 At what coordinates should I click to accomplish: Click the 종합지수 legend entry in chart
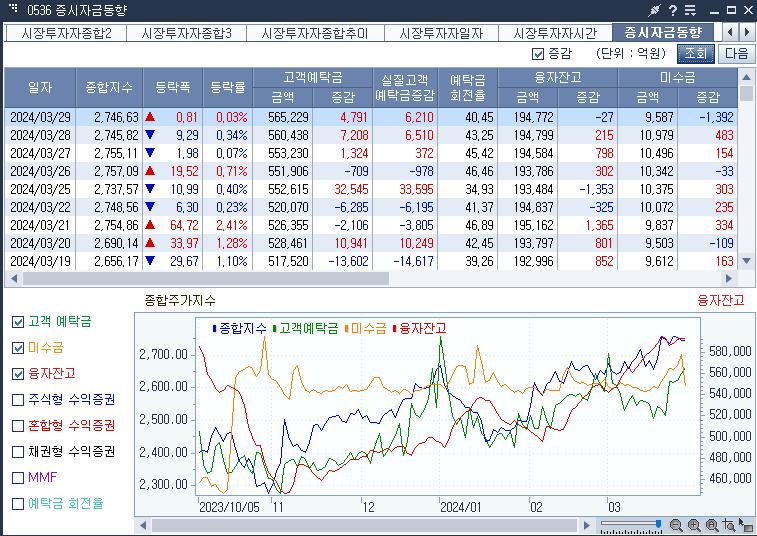[x=239, y=329]
